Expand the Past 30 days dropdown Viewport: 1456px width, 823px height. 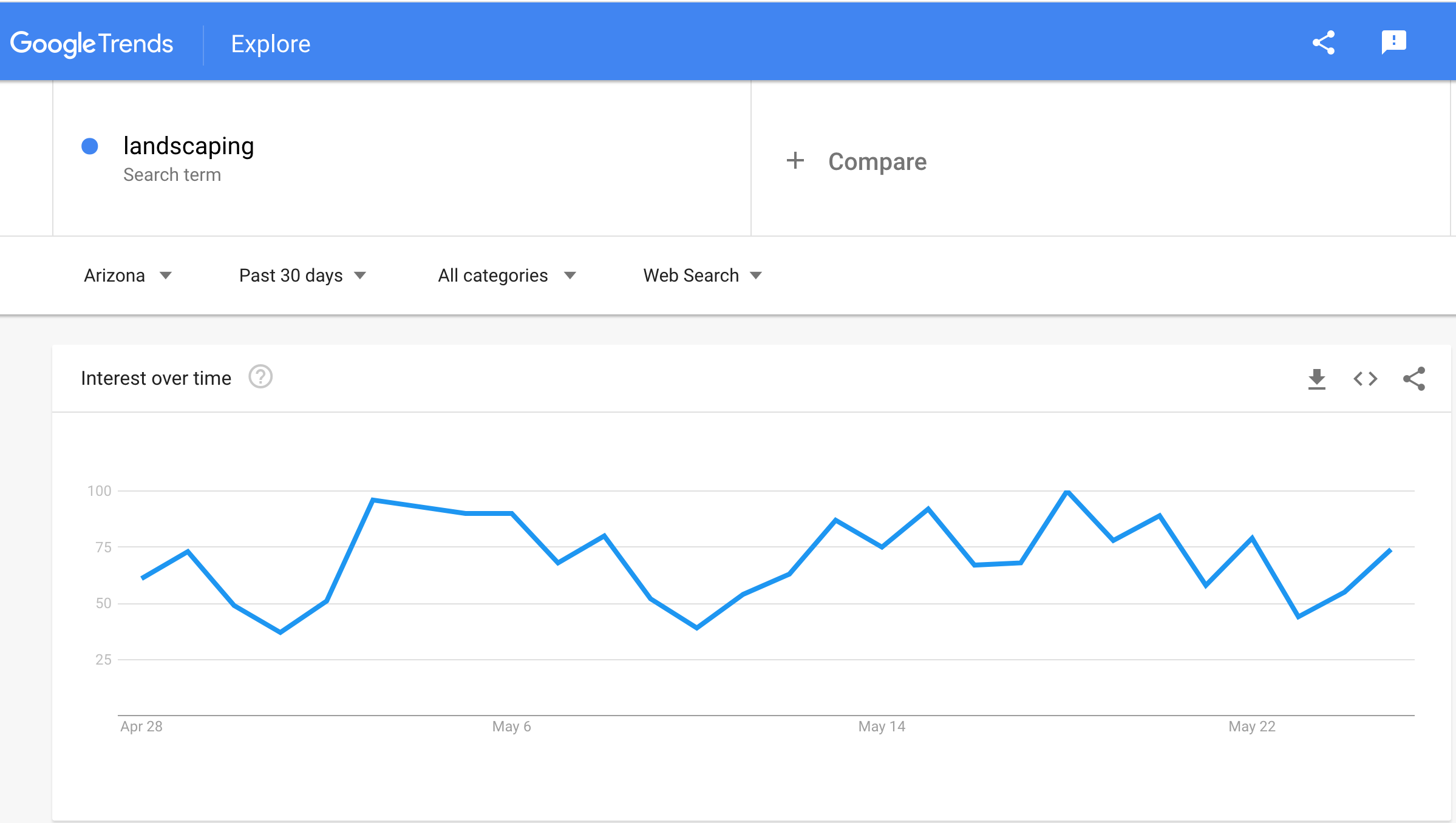point(302,276)
